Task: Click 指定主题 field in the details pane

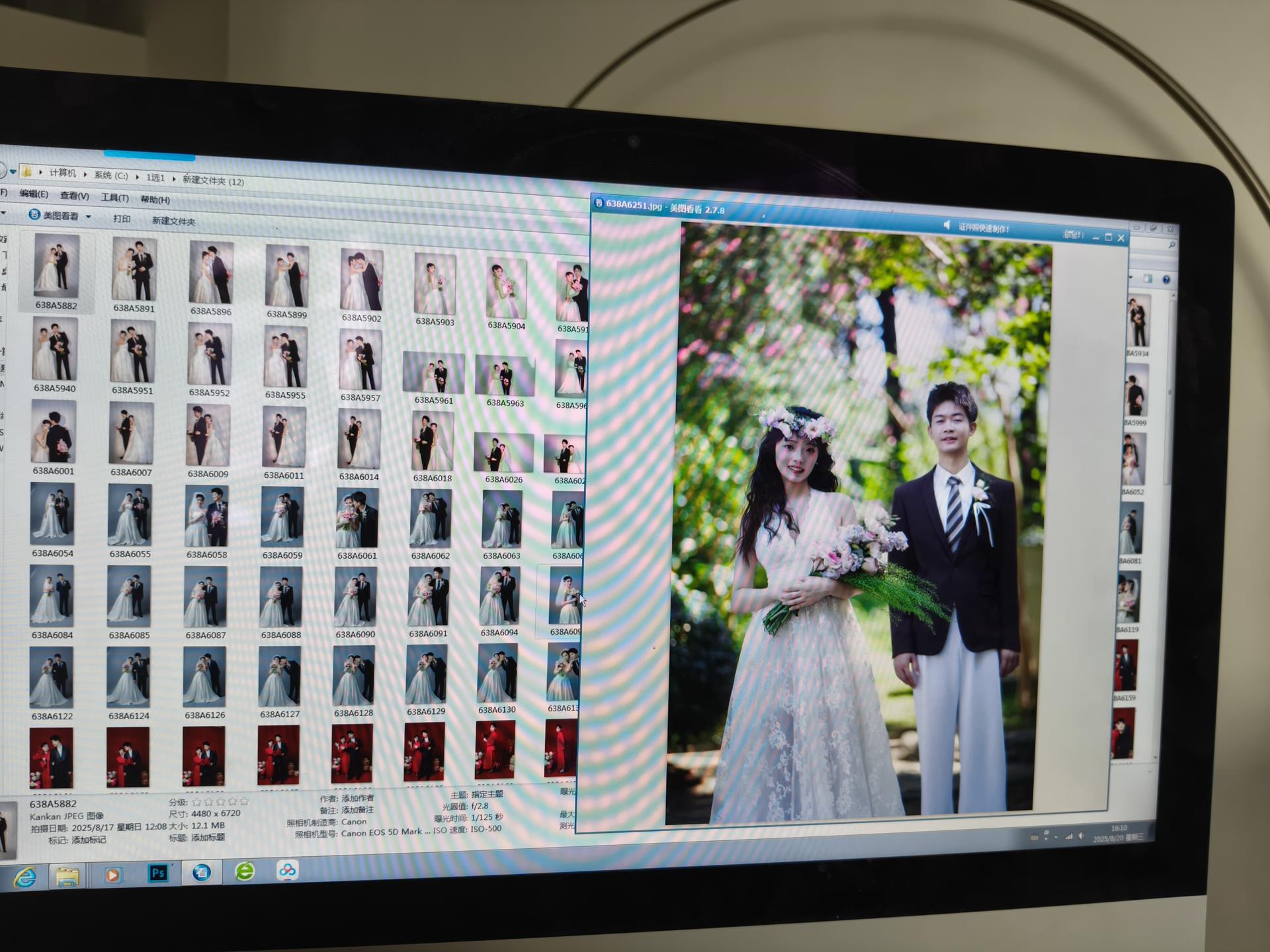Action: pos(487,794)
